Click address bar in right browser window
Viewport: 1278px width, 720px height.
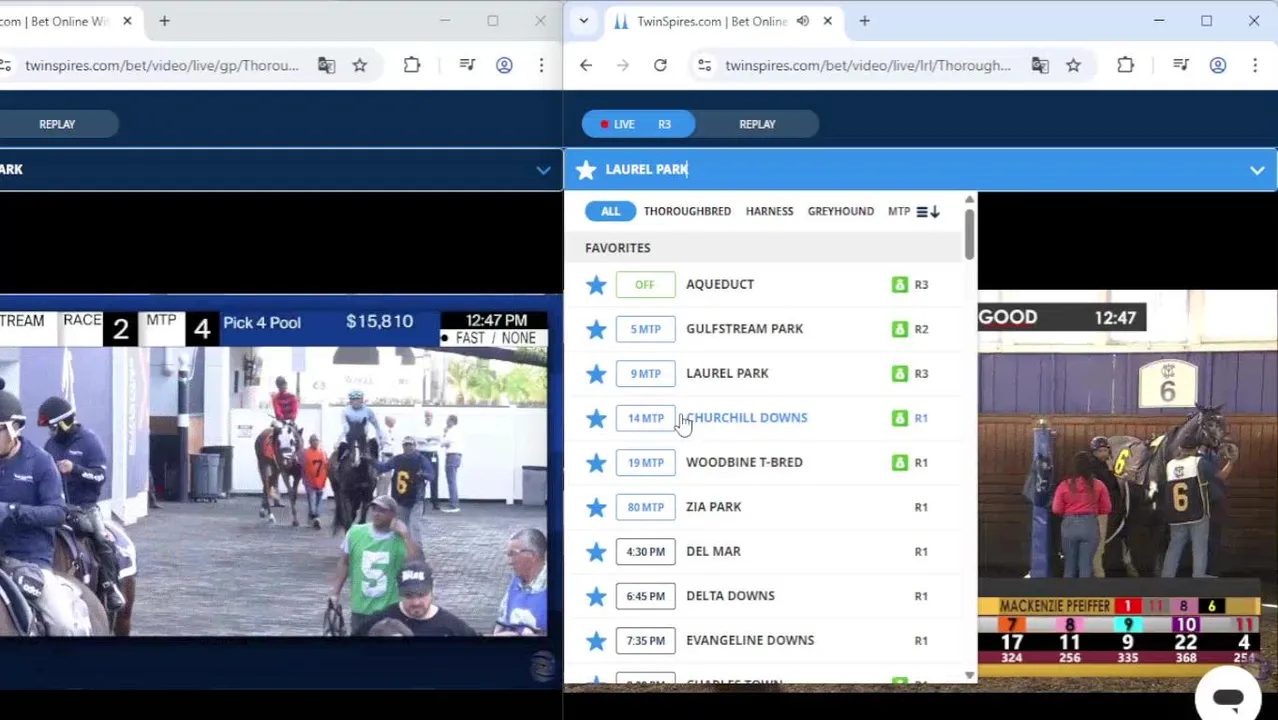868,66
